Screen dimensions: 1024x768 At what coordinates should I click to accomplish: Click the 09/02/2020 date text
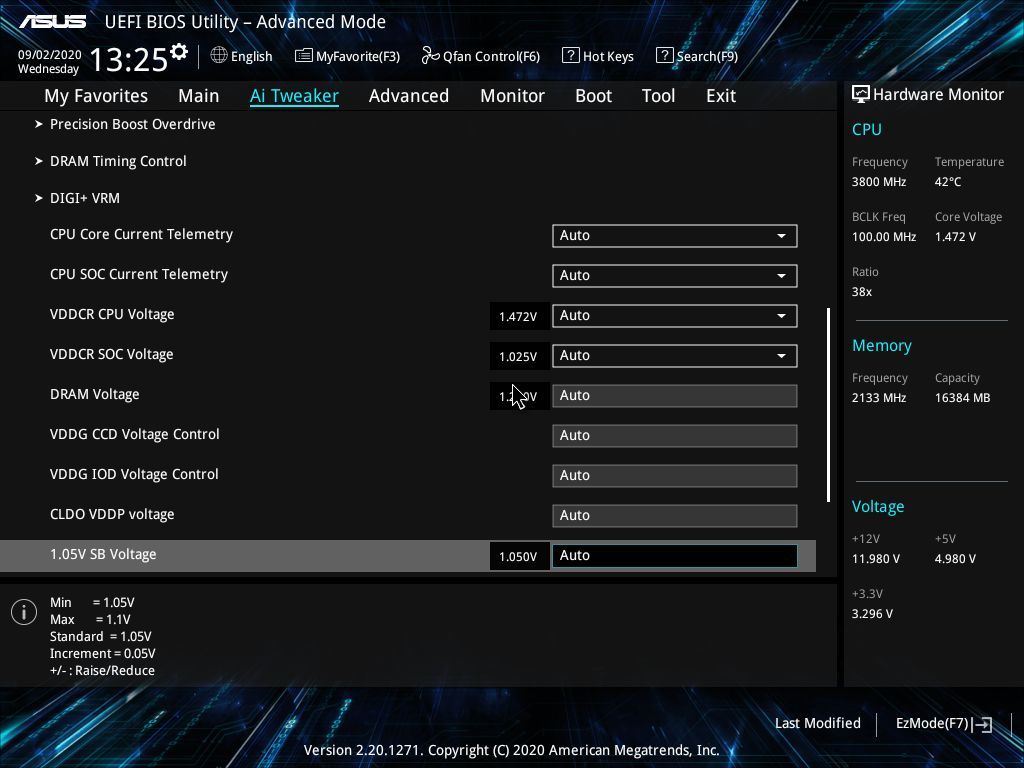[50, 55]
